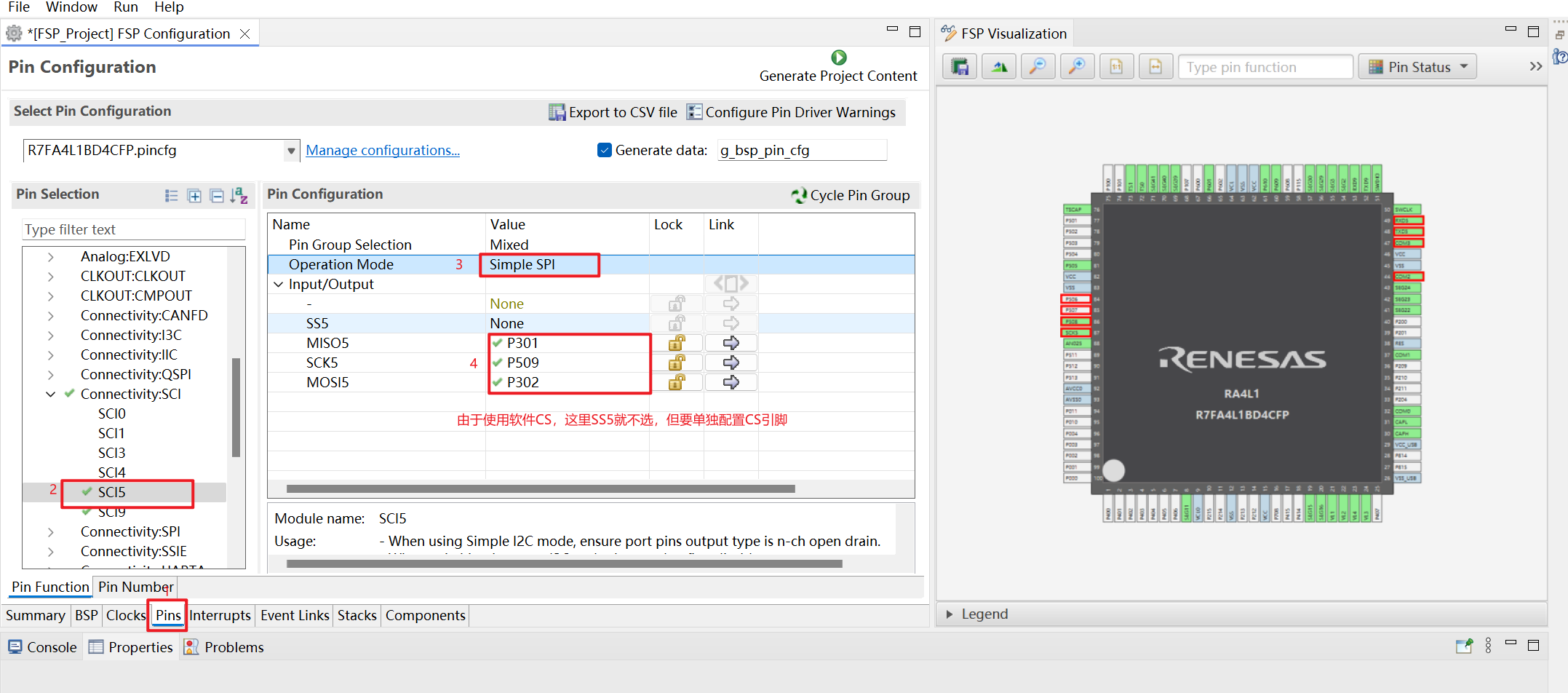1568x693 pixels.
Task: Toggle the Generate data checkbox
Action: point(604,150)
